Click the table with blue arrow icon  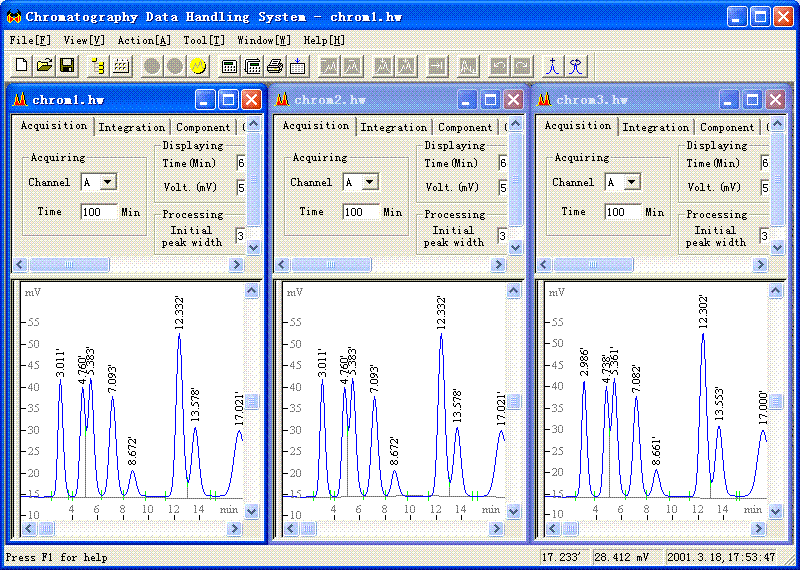297,65
